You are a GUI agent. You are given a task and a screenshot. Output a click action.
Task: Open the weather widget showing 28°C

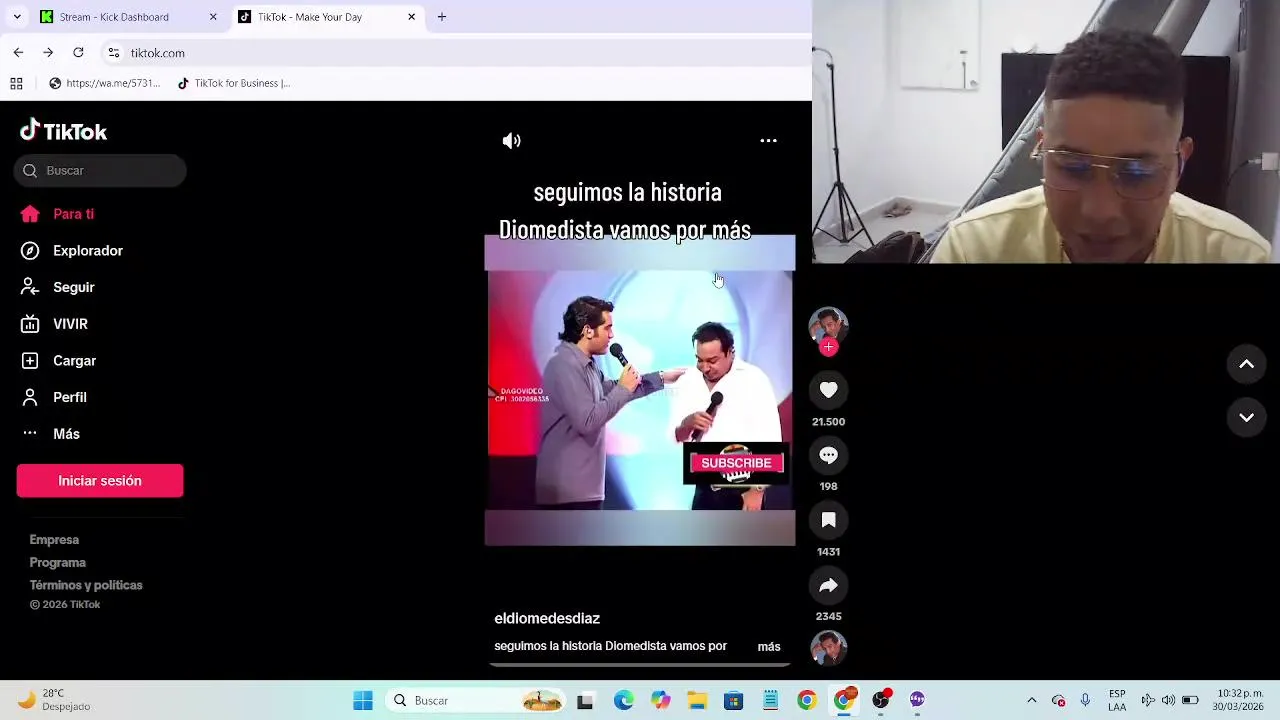tap(55, 700)
